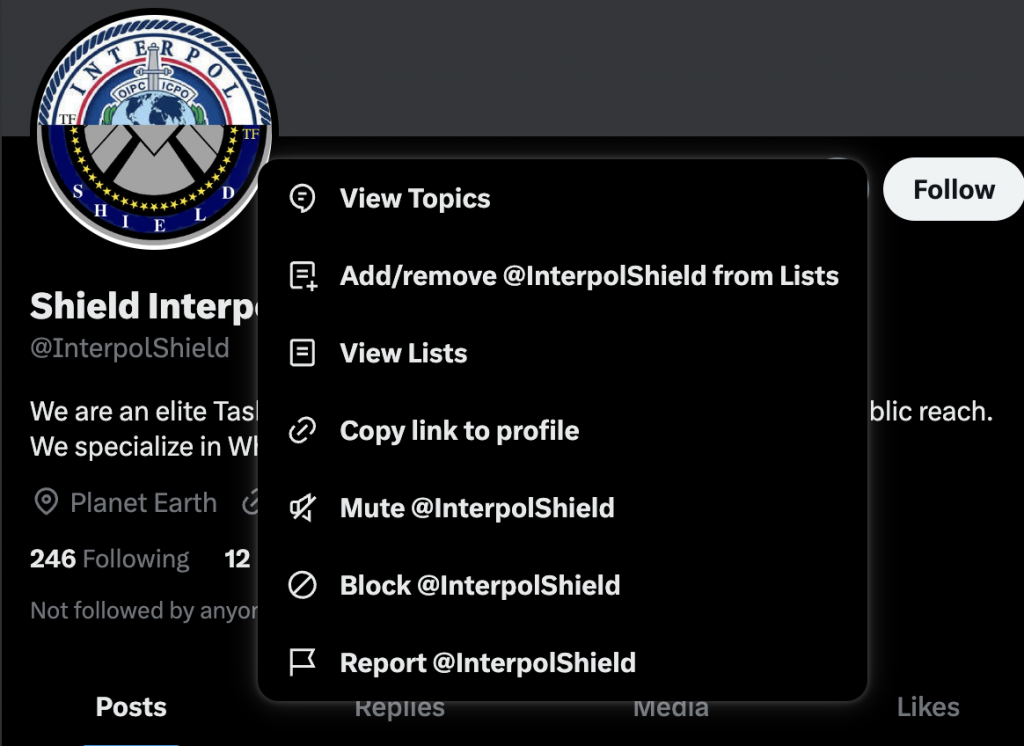The width and height of the screenshot is (1024, 746).
Task: Click the add to Lists icon
Action: pos(303,276)
